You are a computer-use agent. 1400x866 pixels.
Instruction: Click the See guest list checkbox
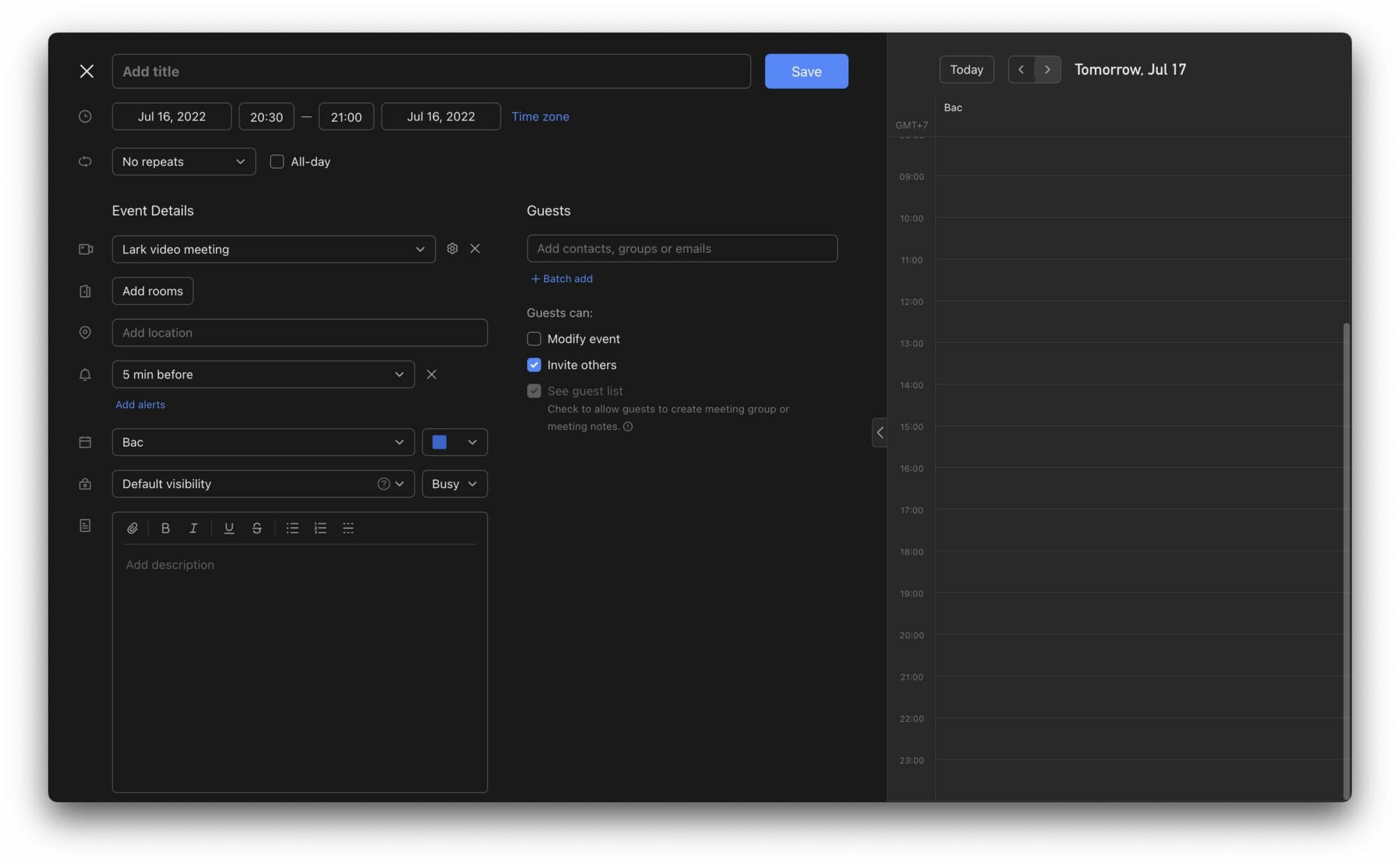[x=534, y=391]
